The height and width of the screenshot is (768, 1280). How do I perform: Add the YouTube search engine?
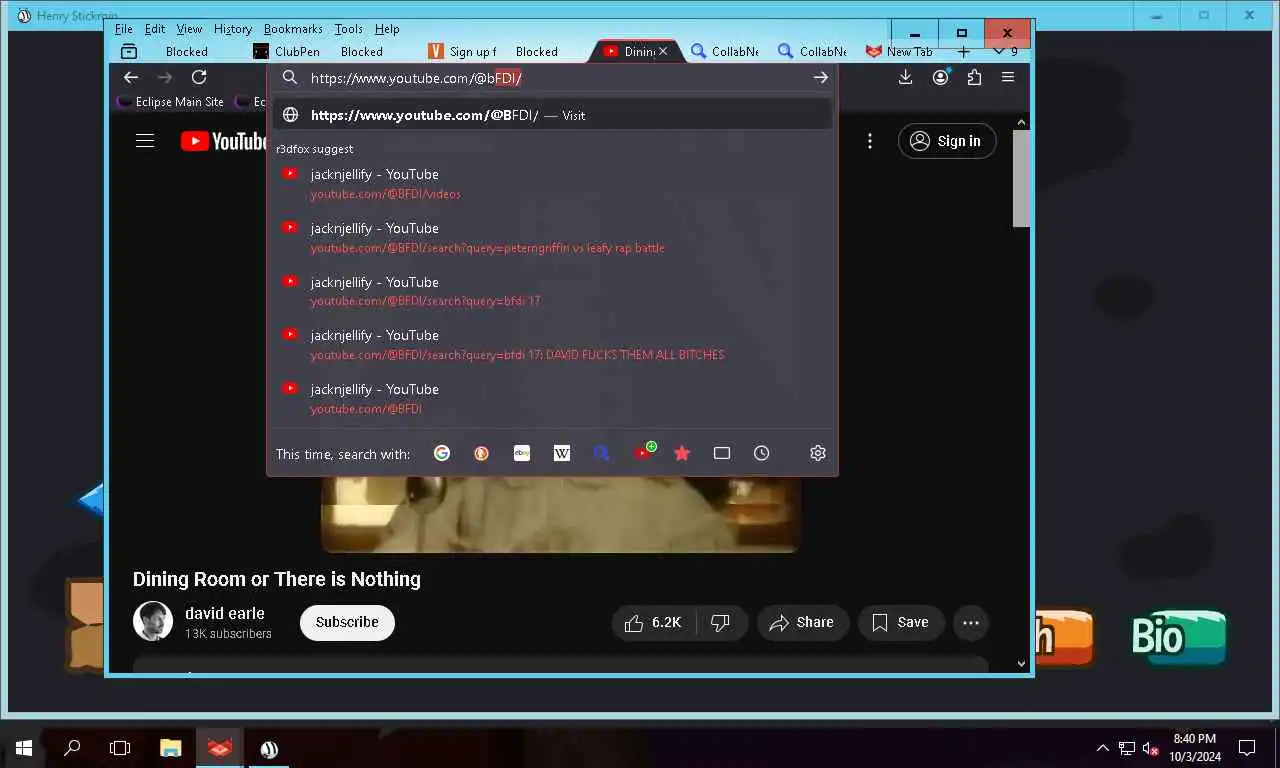pyautogui.click(x=643, y=452)
